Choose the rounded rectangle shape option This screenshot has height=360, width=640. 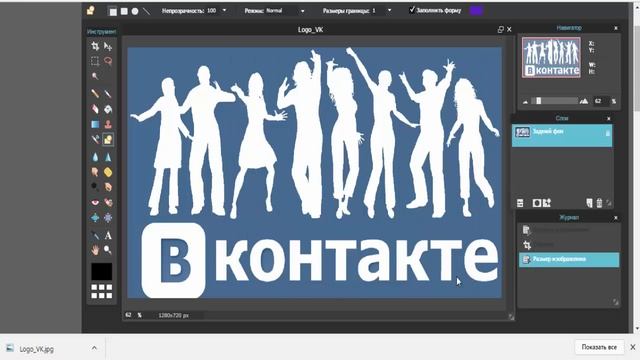point(124,11)
